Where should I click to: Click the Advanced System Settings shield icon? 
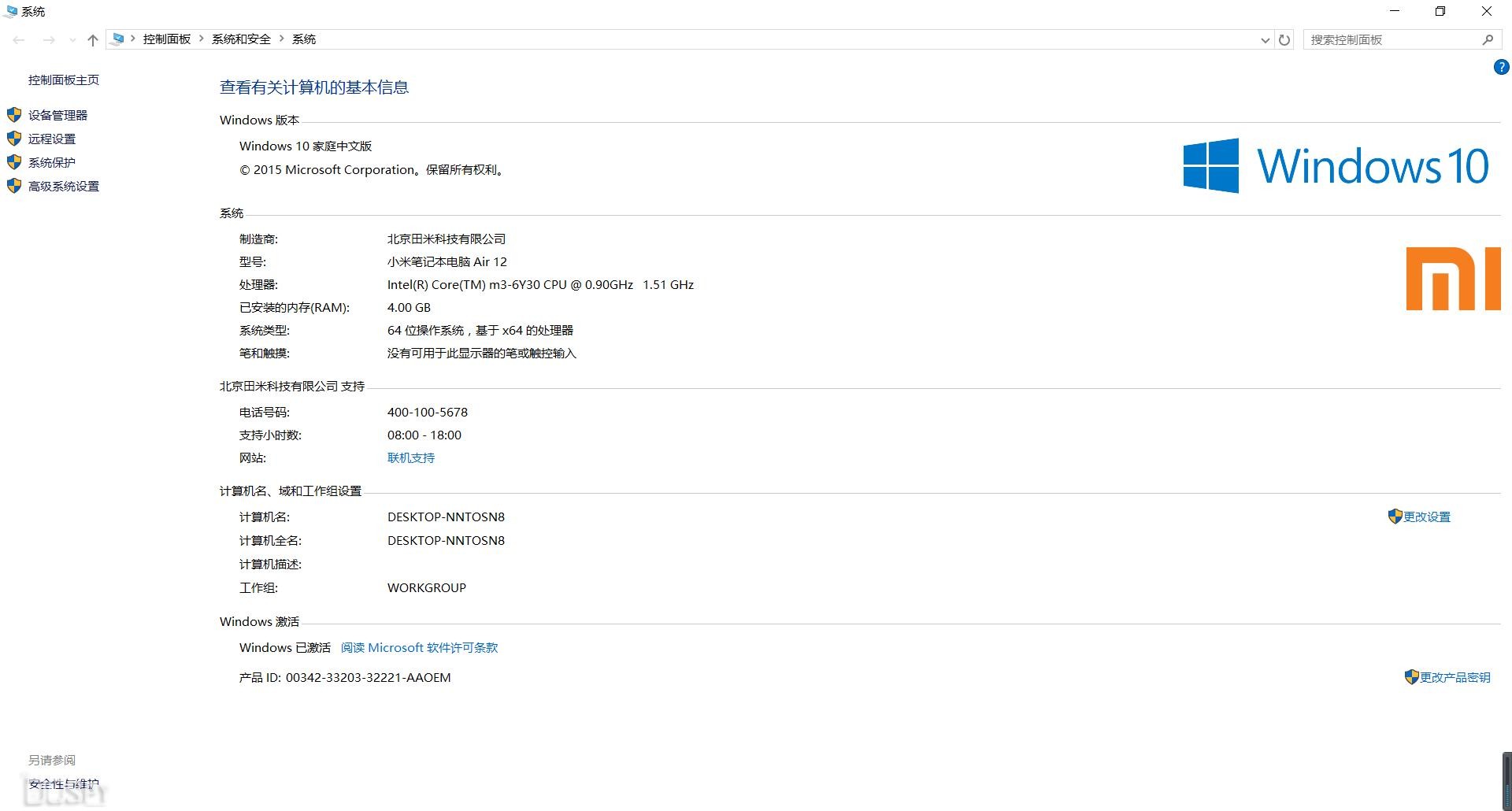tap(13, 186)
